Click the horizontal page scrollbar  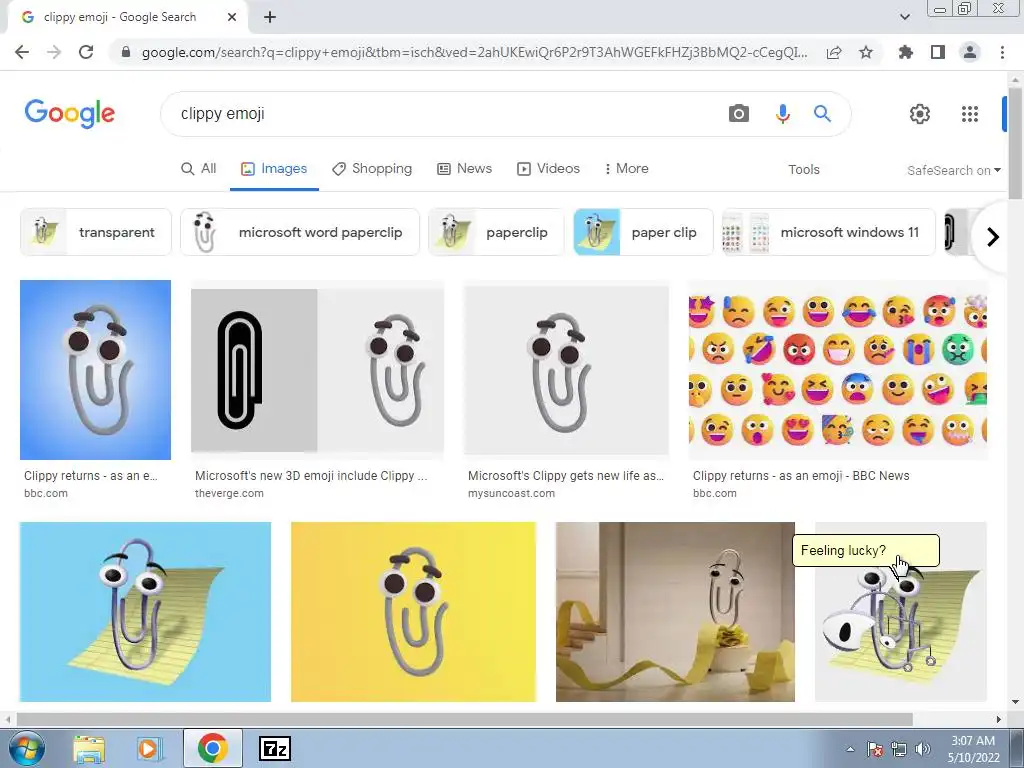(464, 719)
